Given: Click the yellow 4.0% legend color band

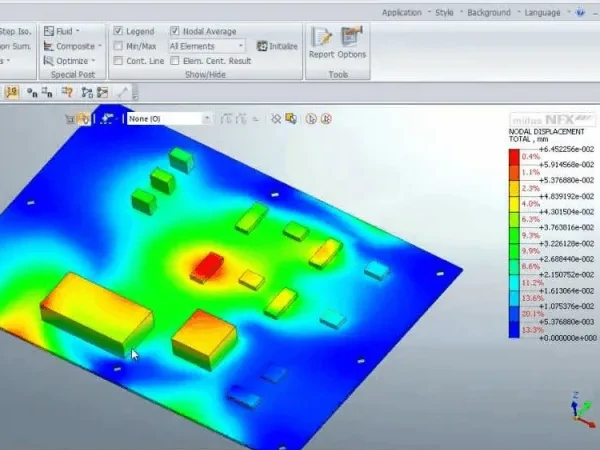Looking at the screenshot, I should (x=514, y=204).
